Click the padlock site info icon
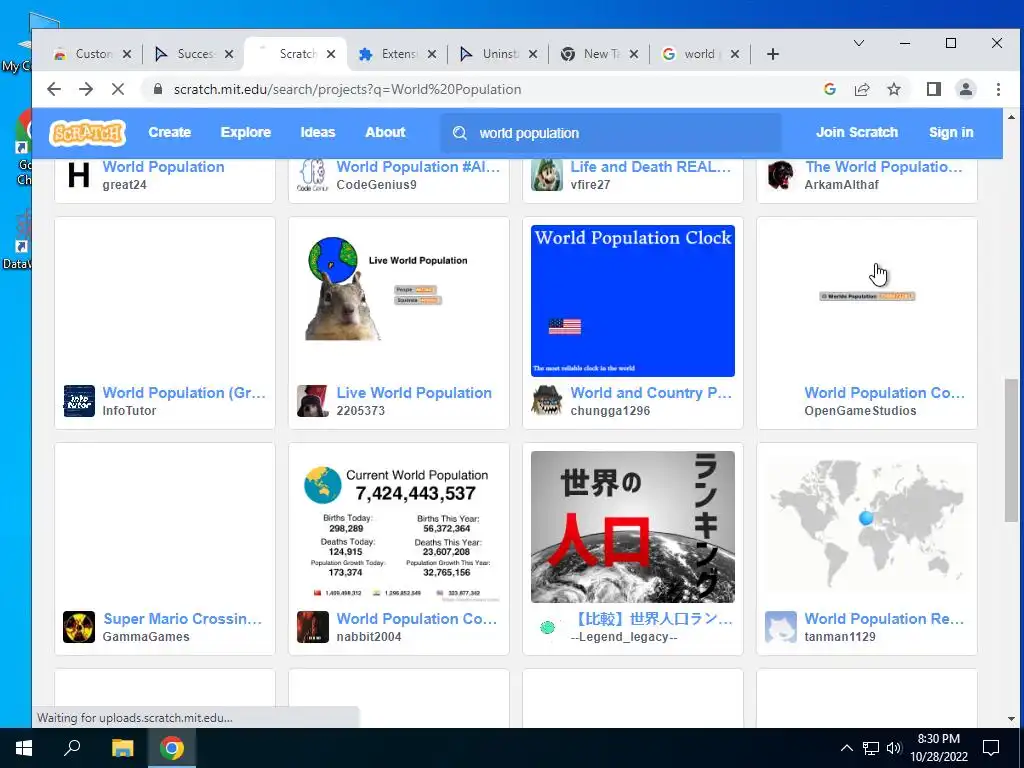This screenshot has height=768, width=1024. [x=157, y=89]
